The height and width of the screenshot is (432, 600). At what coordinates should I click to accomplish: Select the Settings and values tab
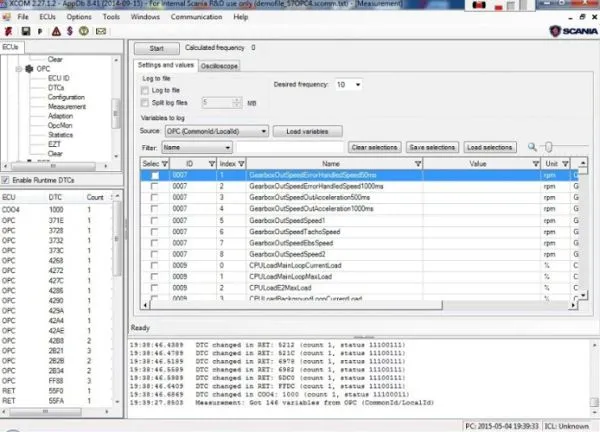[166, 65]
